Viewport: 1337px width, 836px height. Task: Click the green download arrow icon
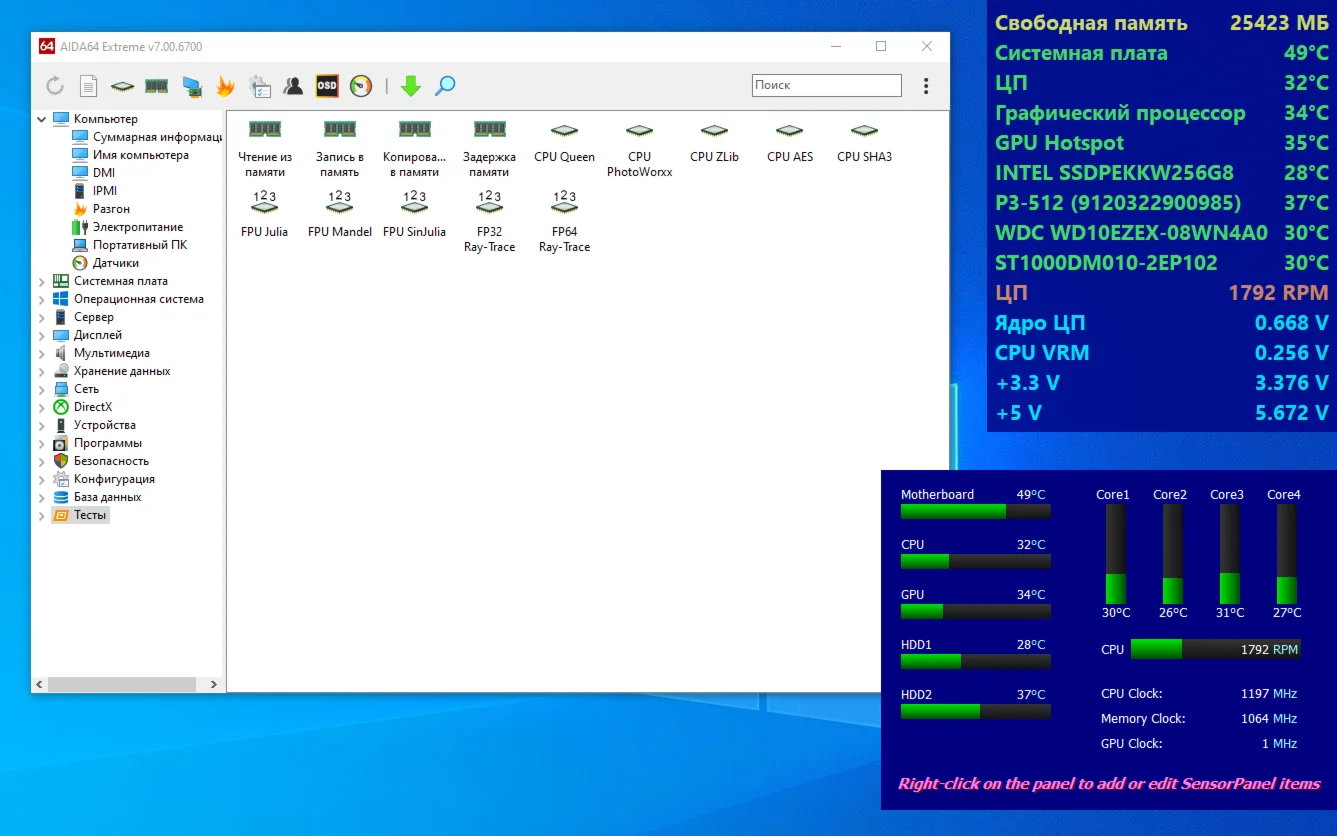coord(411,86)
